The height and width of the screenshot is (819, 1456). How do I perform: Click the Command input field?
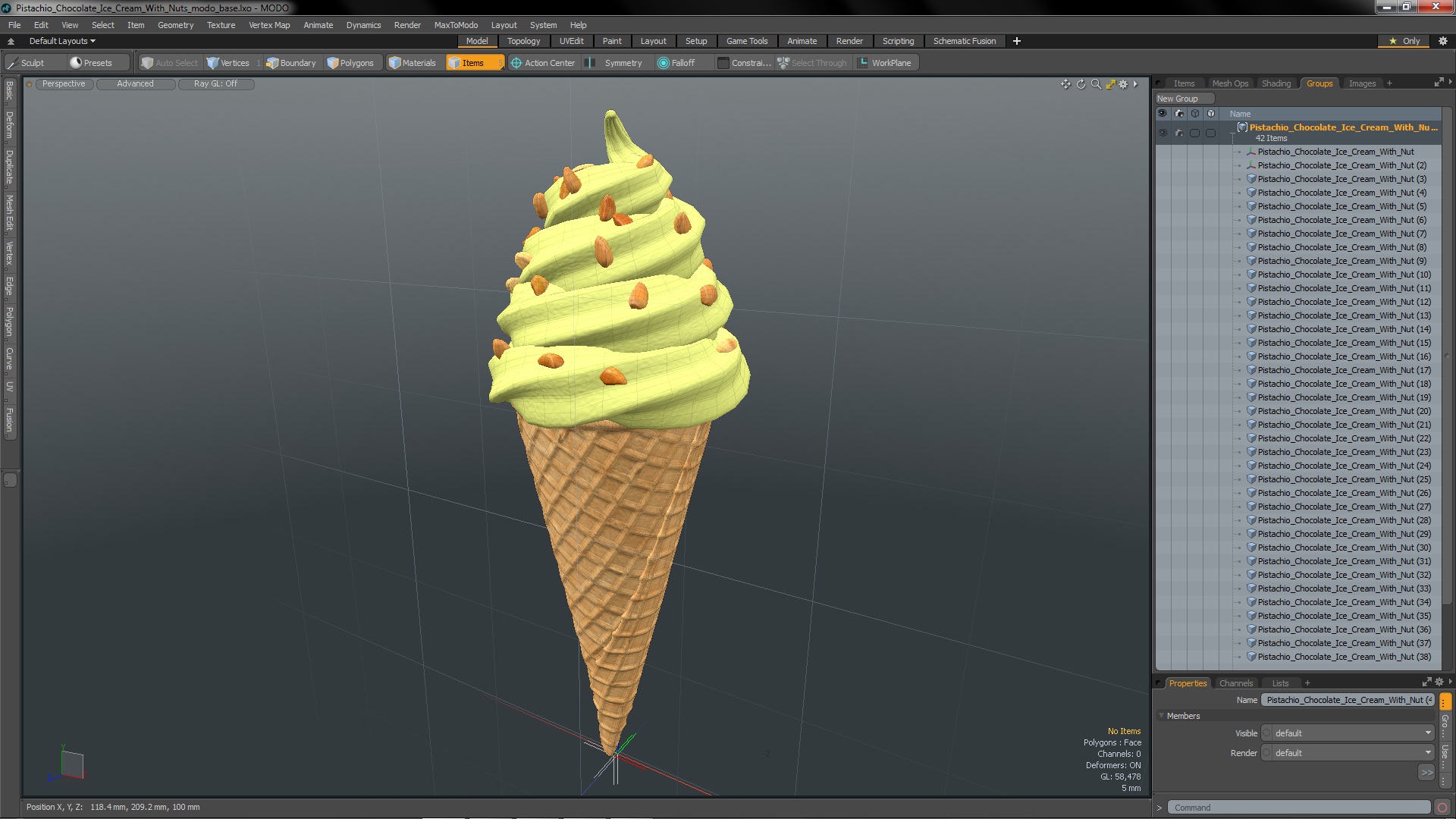tap(1298, 808)
